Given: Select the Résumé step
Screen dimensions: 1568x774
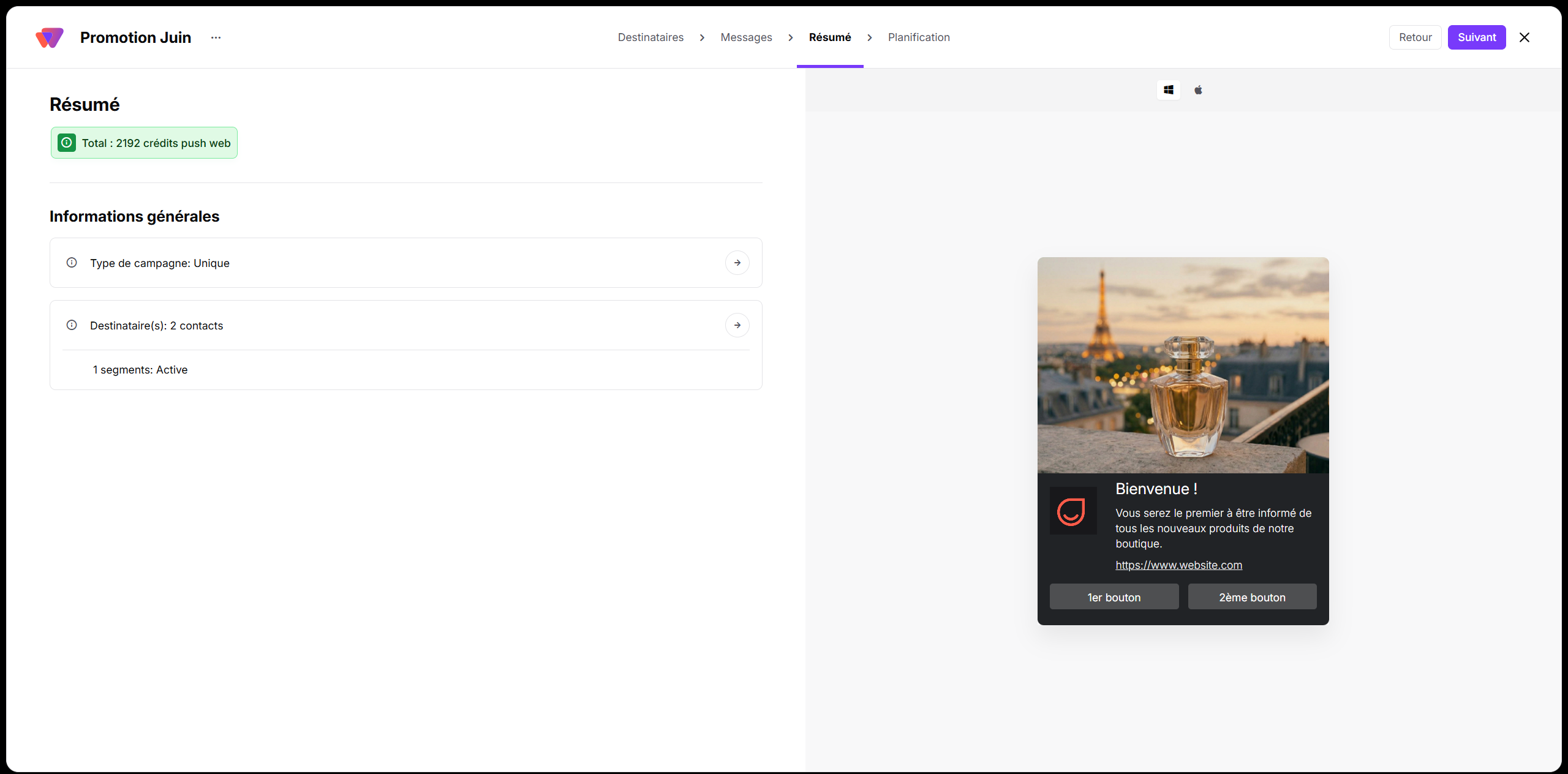Looking at the screenshot, I should 830,37.
